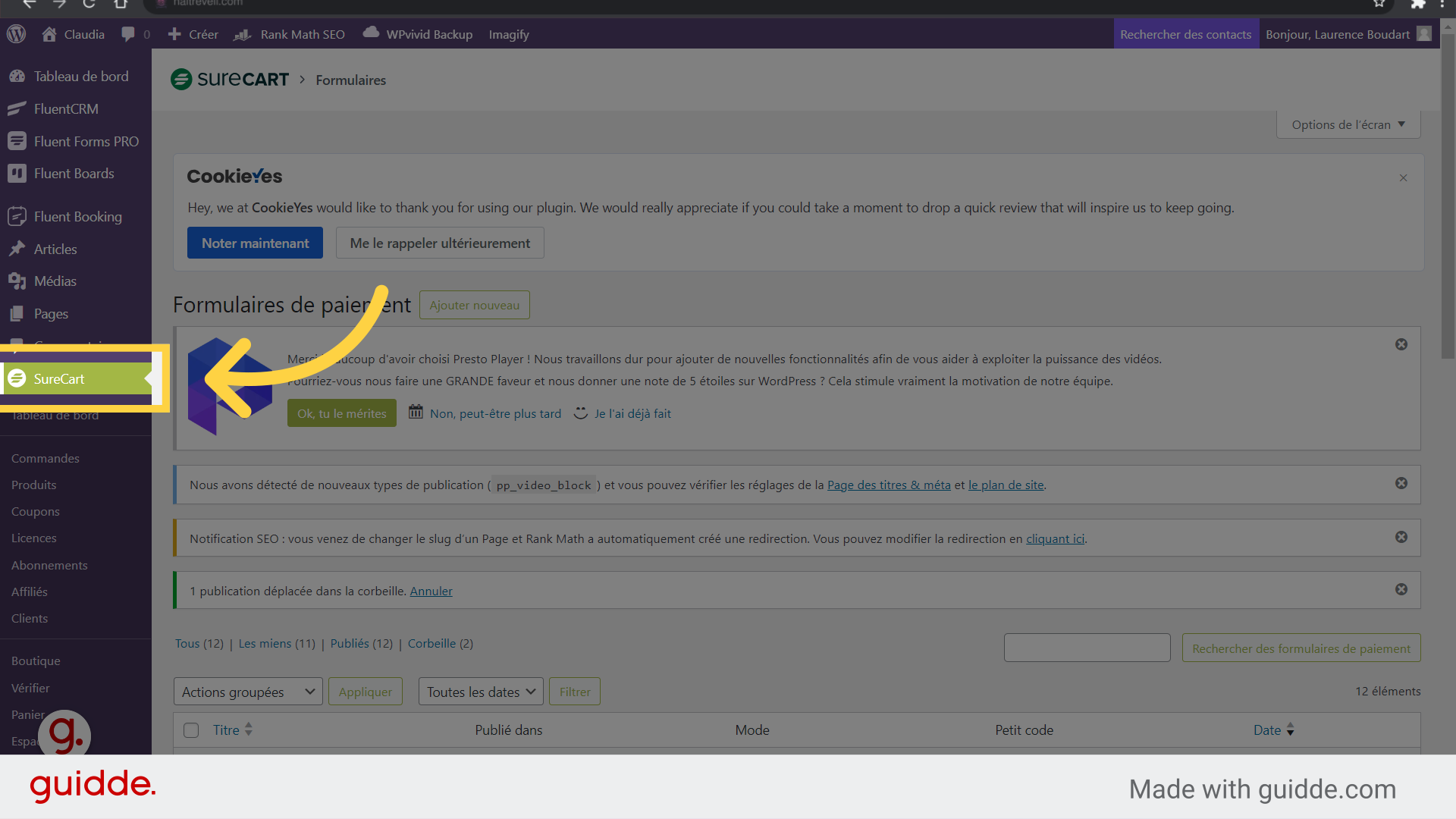Open WPvivid Backup toolbar item
1456x819 pixels.
coord(418,34)
